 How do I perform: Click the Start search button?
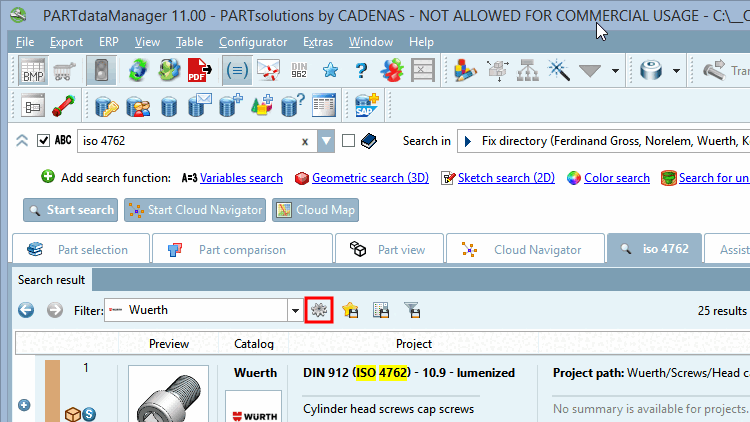point(70,210)
